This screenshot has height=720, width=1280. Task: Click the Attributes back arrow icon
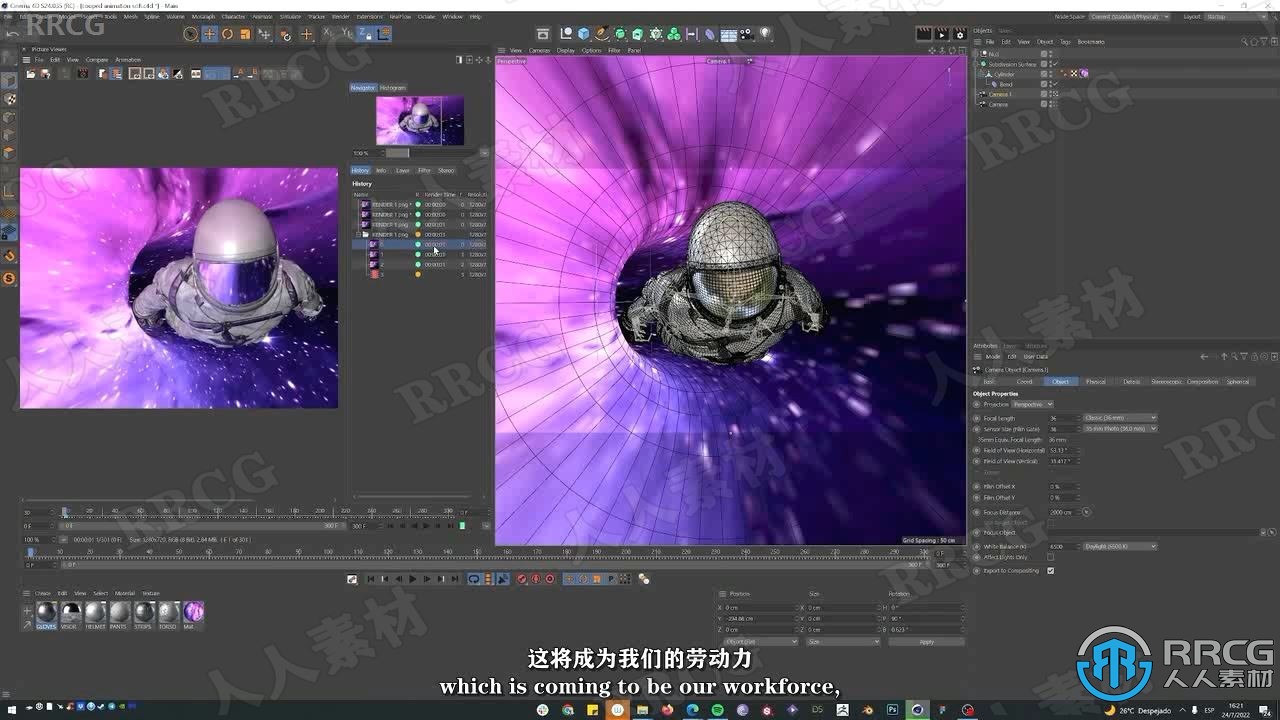(1205, 356)
